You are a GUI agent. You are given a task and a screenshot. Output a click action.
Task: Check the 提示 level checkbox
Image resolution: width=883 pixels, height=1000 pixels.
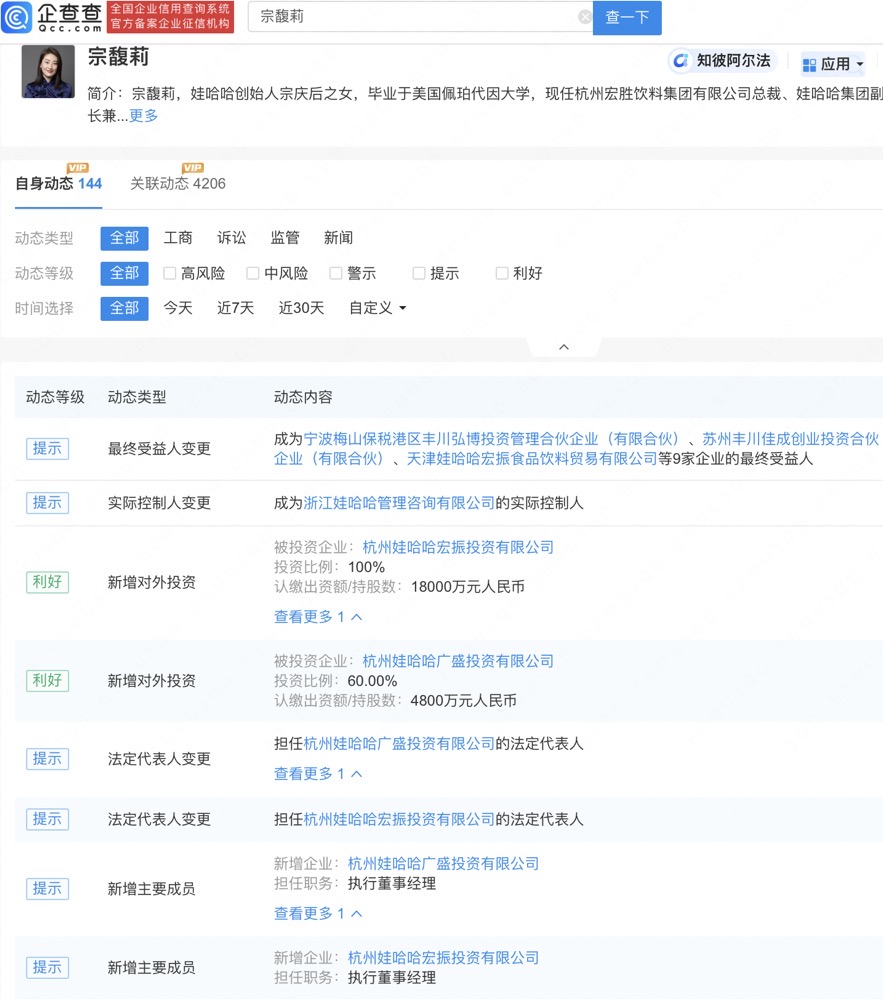(x=419, y=273)
